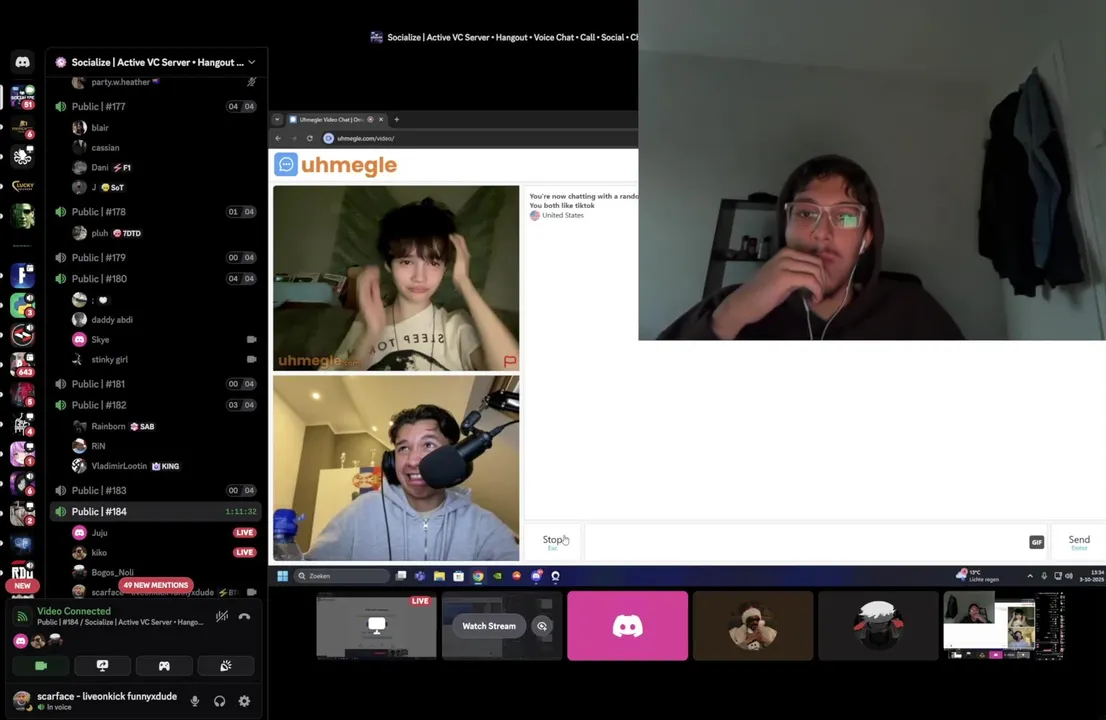Click browser reload button in stream
Viewport: 1106px width, 720px height.
point(310,138)
